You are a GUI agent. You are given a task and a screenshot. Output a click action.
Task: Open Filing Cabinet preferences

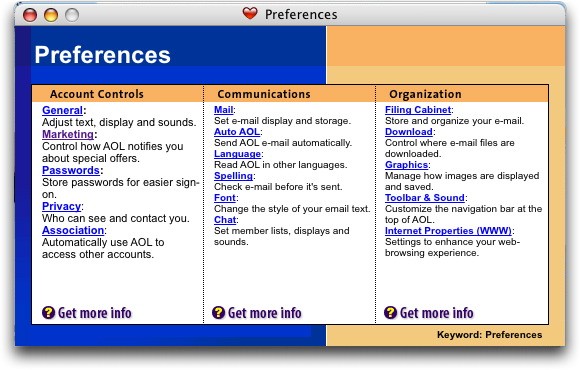[418, 110]
